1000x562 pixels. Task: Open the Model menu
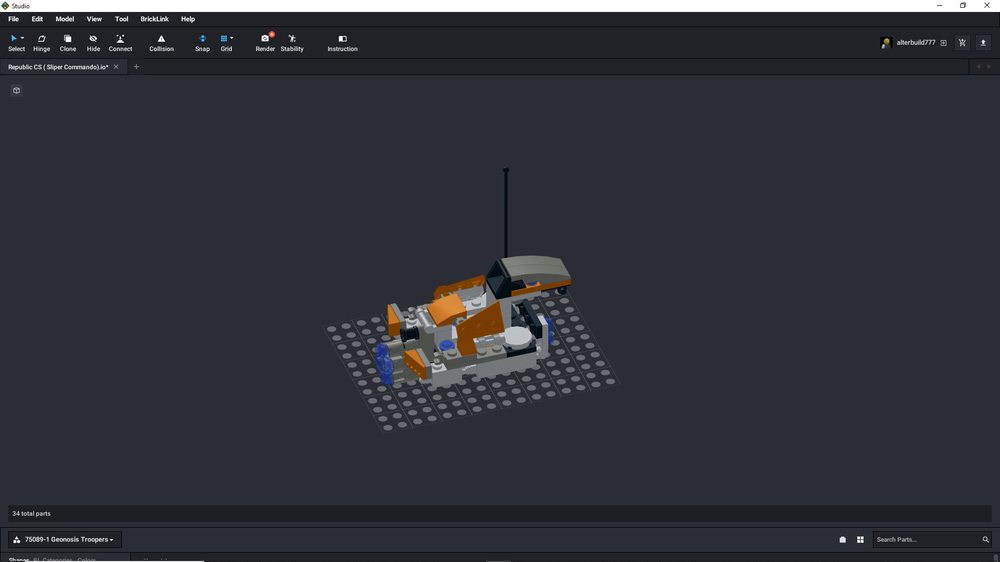64,19
